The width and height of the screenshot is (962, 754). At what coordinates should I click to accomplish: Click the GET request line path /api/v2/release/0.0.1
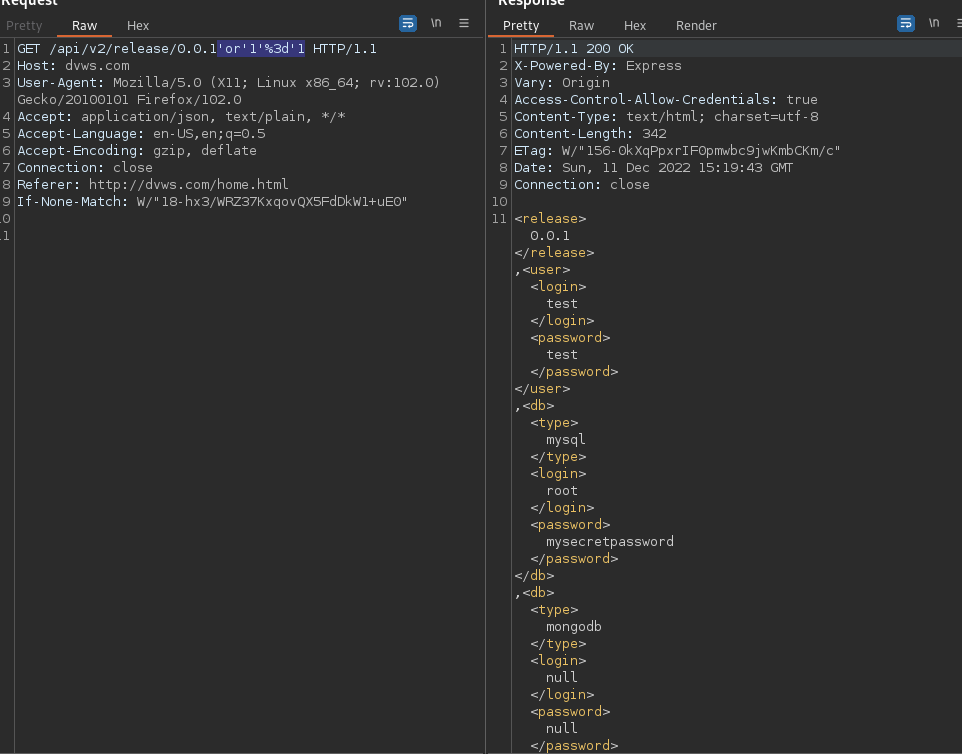(133, 48)
